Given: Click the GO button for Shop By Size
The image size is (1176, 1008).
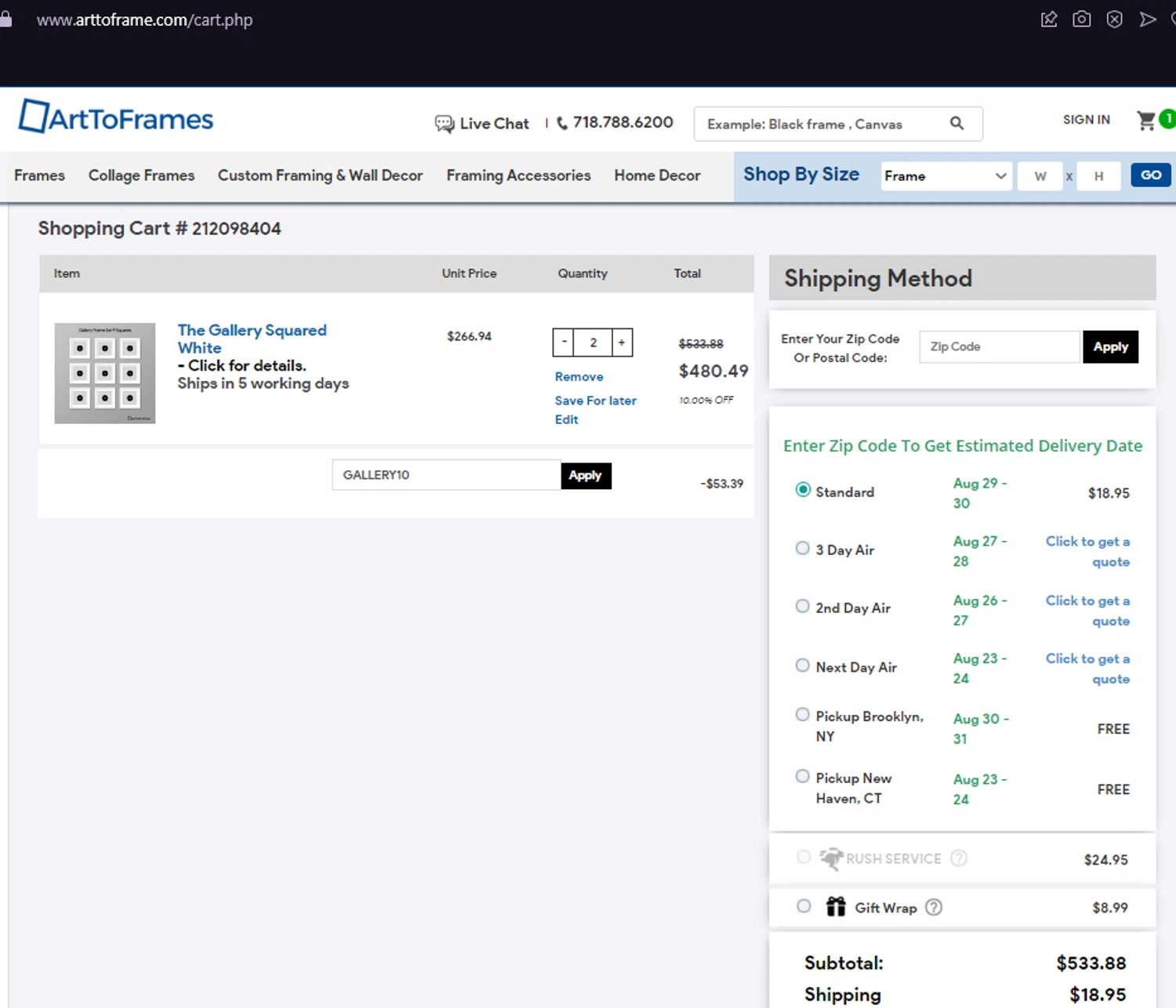Looking at the screenshot, I should point(1151,175).
